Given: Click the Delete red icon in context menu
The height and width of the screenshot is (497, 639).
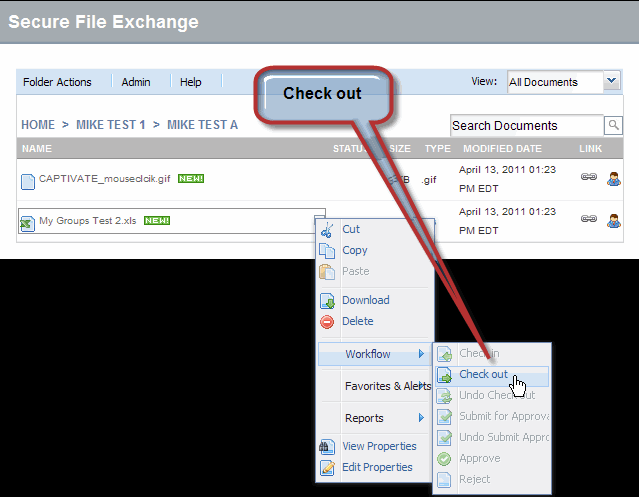Looking at the screenshot, I should point(327,322).
